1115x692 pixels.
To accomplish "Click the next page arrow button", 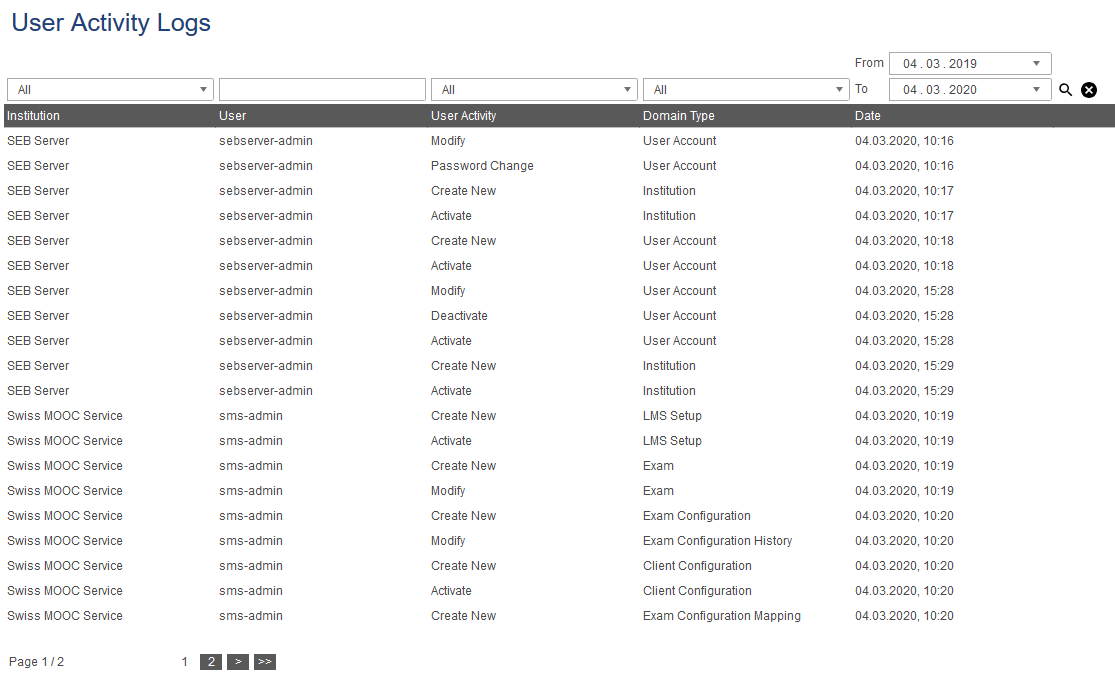I will point(238,662).
